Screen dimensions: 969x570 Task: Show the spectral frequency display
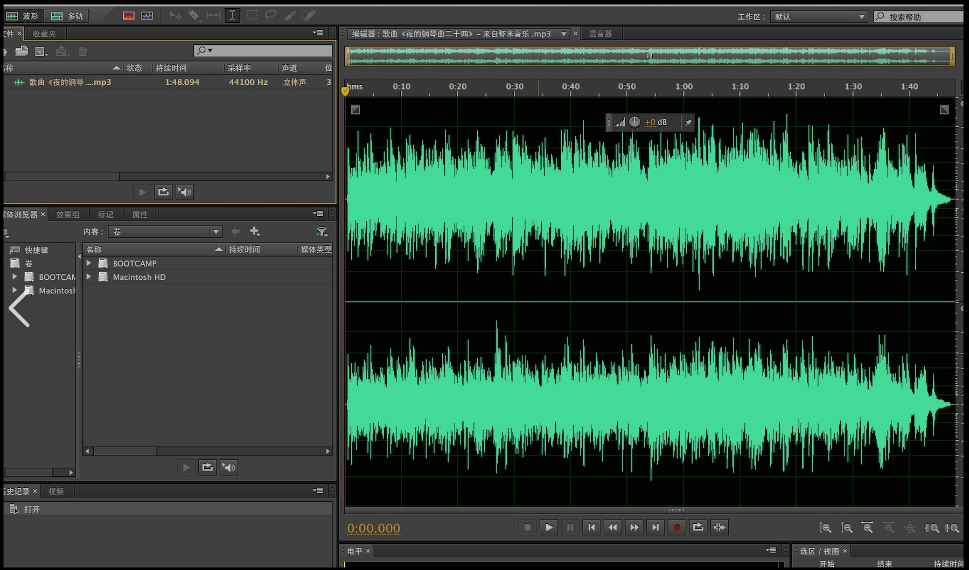tap(129, 16)
